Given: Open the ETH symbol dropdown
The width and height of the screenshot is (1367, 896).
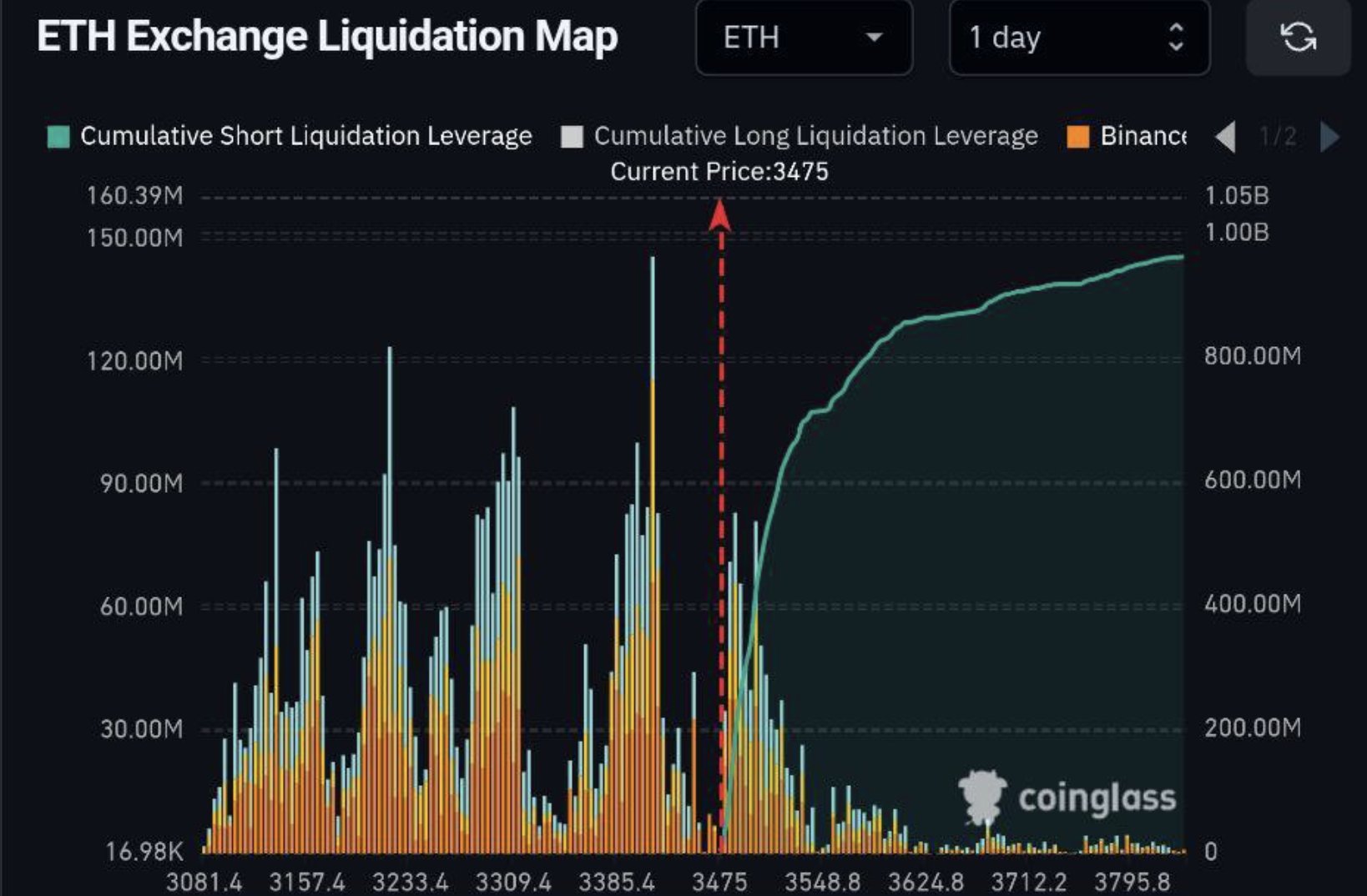Looking at the screenshot, I should tap(804, 37).
